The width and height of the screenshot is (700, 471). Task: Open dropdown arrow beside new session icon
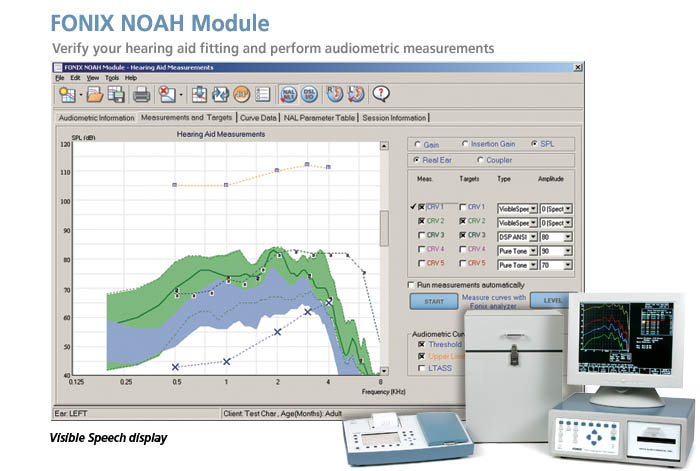point(81,95)
